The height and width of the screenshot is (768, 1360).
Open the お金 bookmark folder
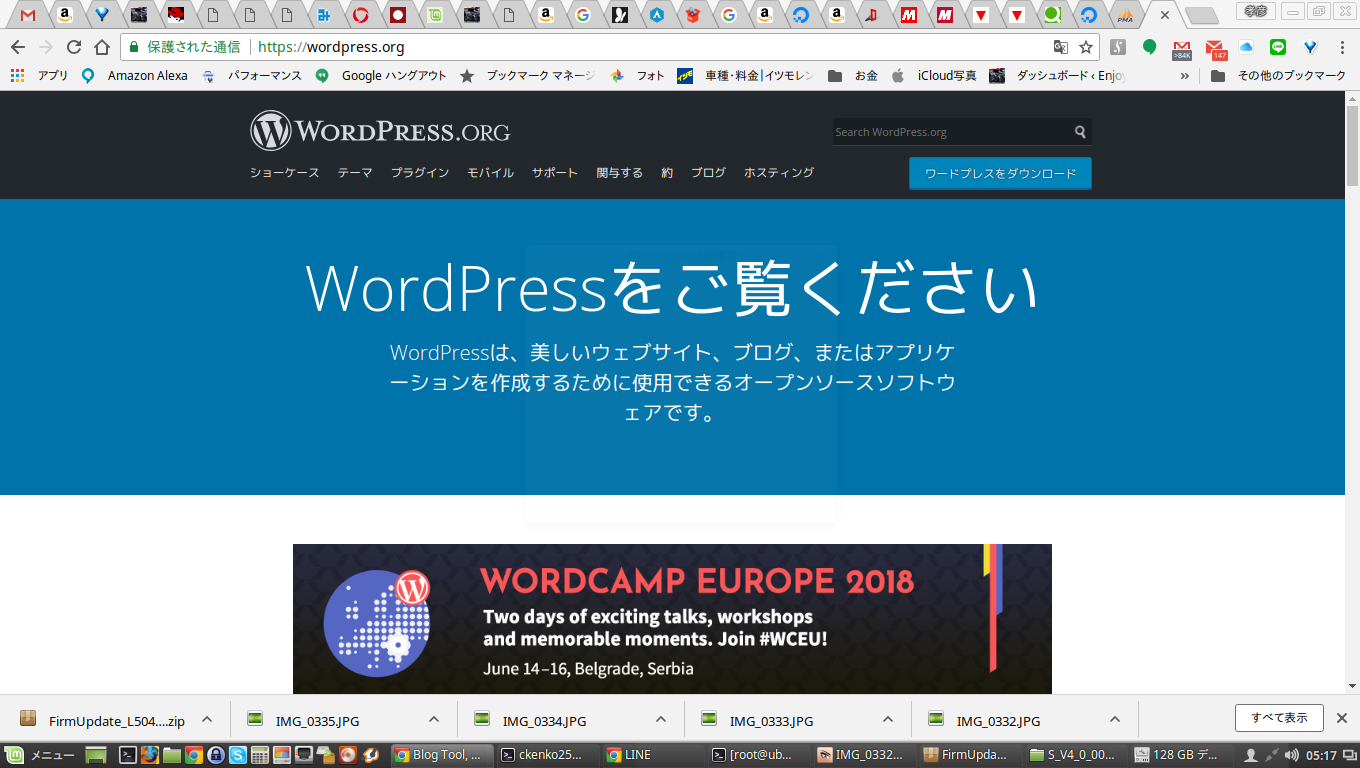(853, 75)
